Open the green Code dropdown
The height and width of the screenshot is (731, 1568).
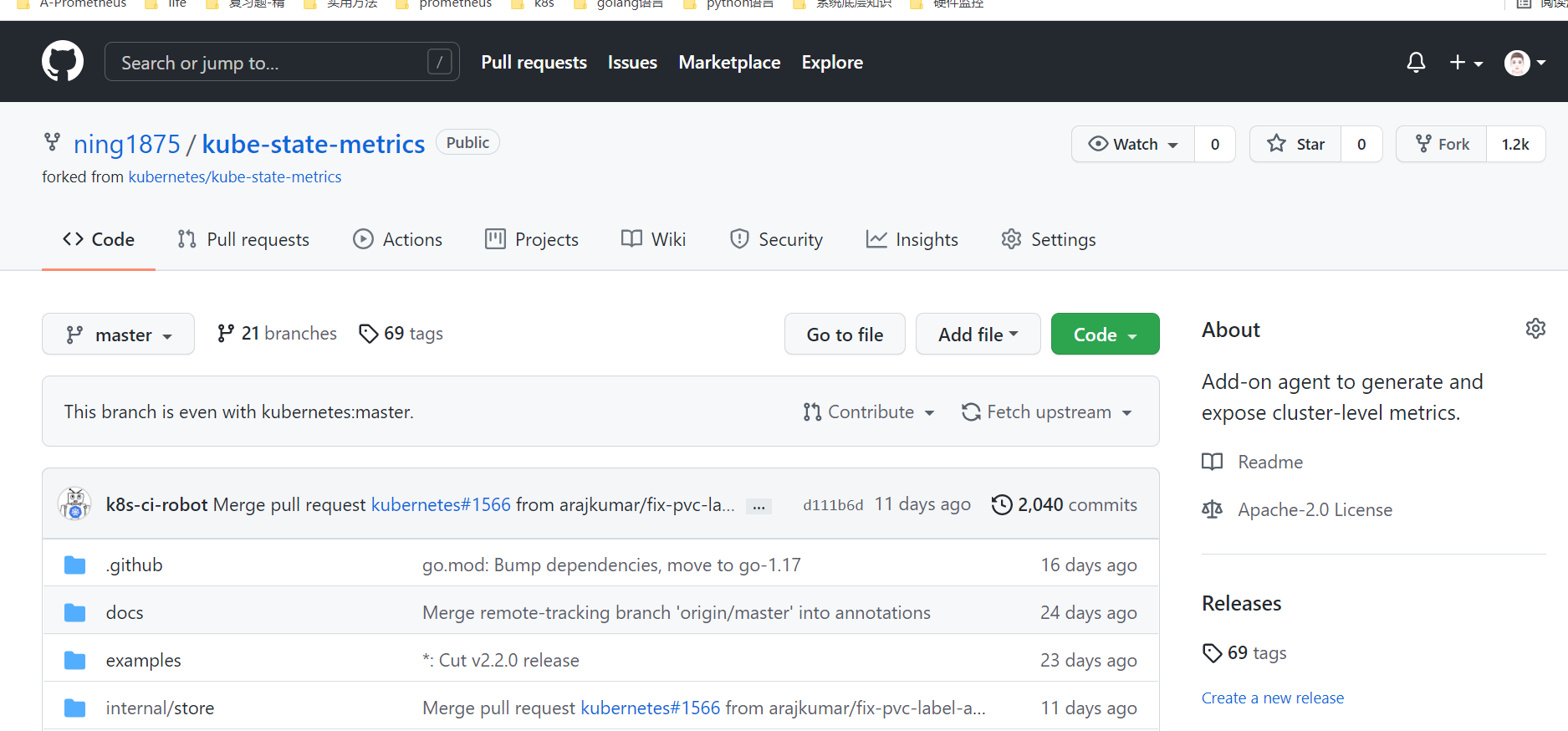tap(1105, 335)
